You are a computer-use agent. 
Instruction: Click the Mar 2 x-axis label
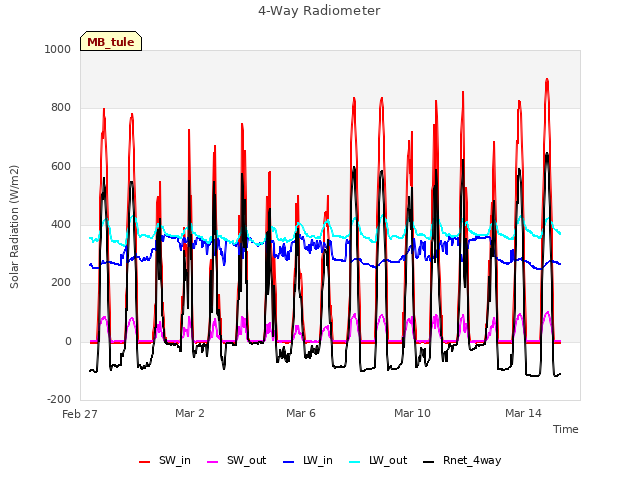point(190,413)
